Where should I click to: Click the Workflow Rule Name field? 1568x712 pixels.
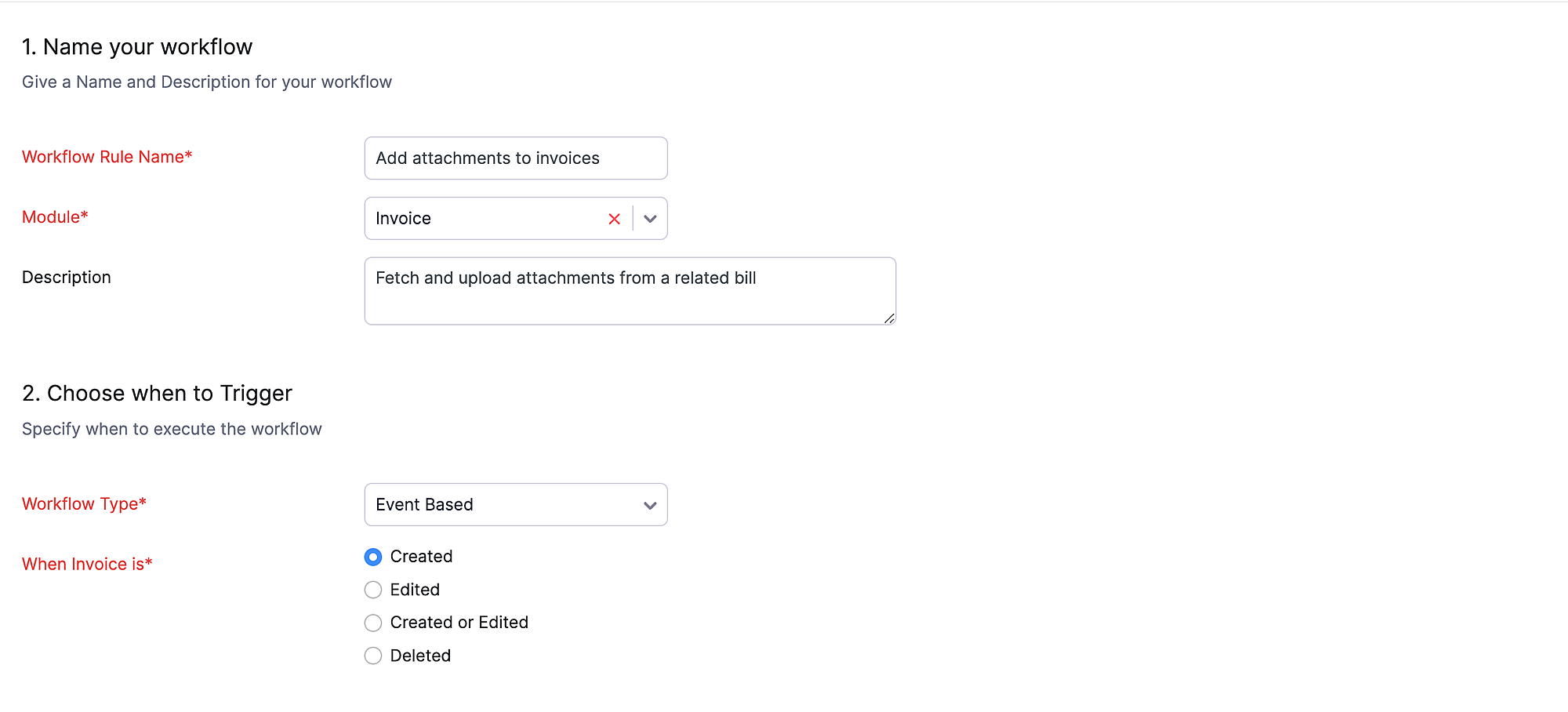[x=516, y=158]
